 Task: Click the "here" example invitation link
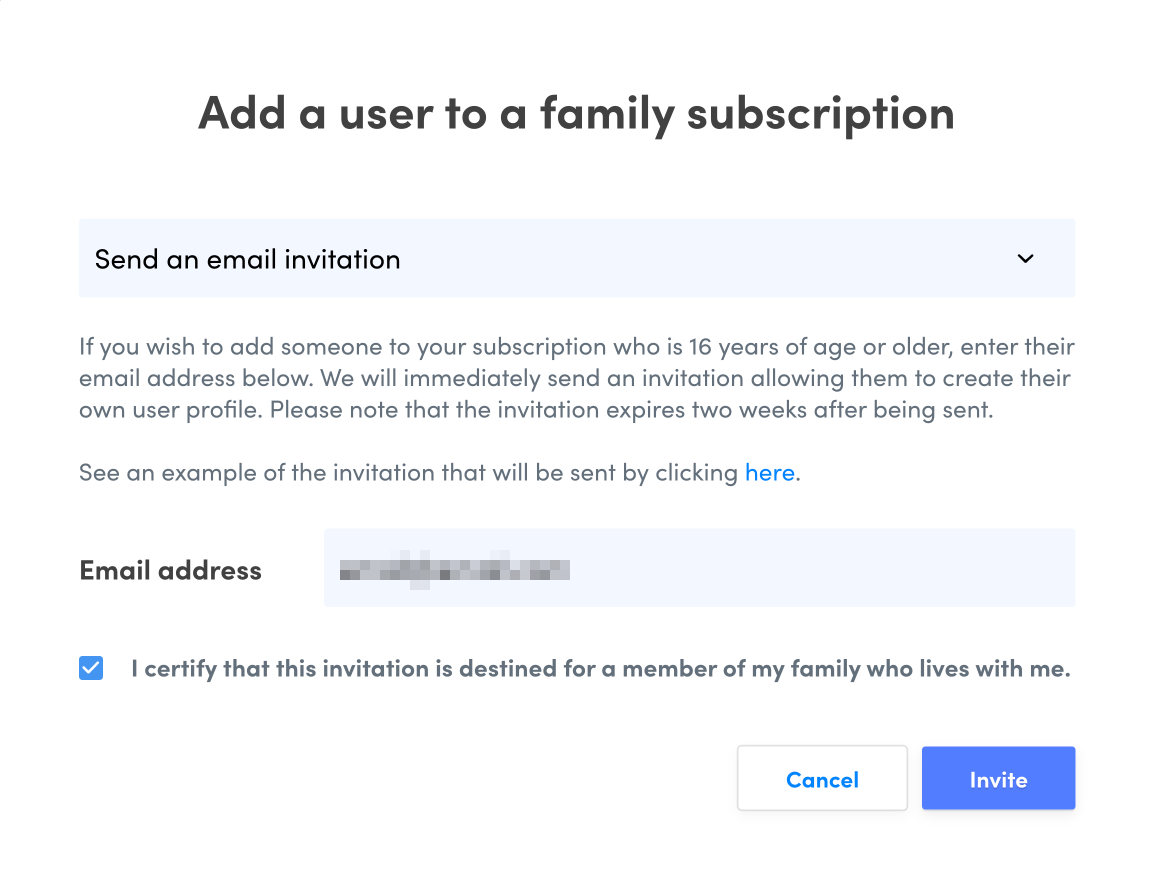[x=769, y=473]
